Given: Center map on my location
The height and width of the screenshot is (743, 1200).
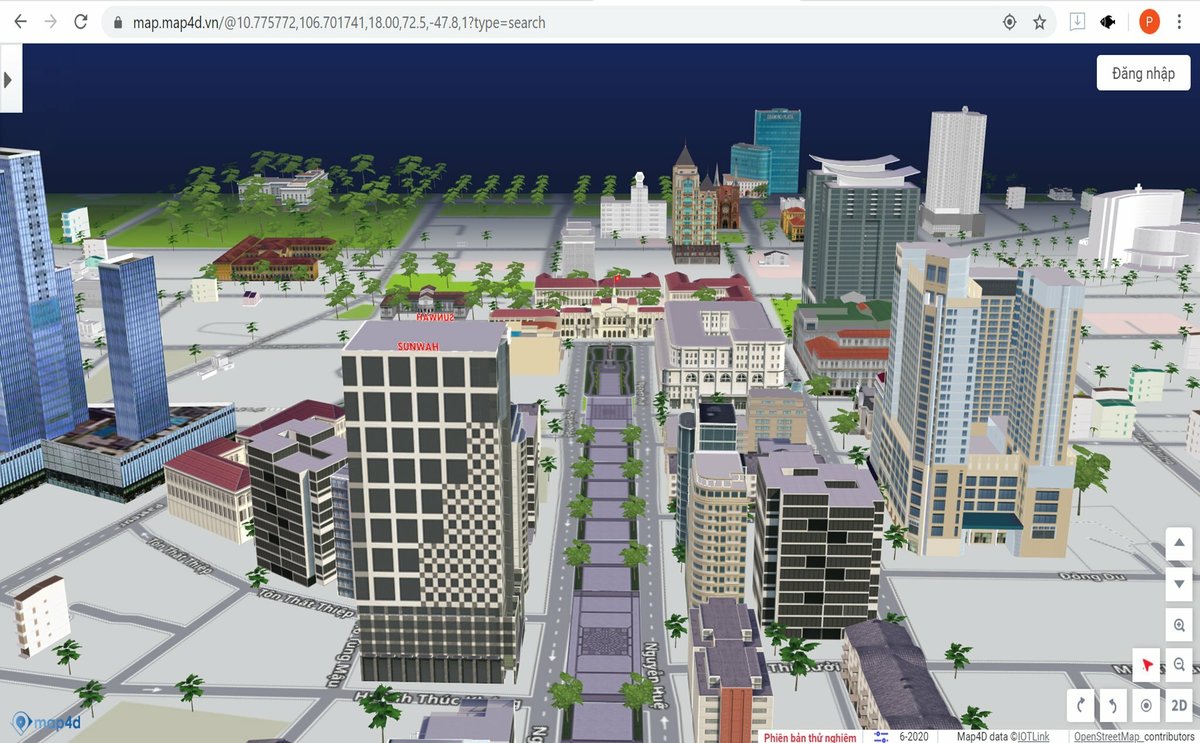Looking at the screenshot, I should 1146,705.
